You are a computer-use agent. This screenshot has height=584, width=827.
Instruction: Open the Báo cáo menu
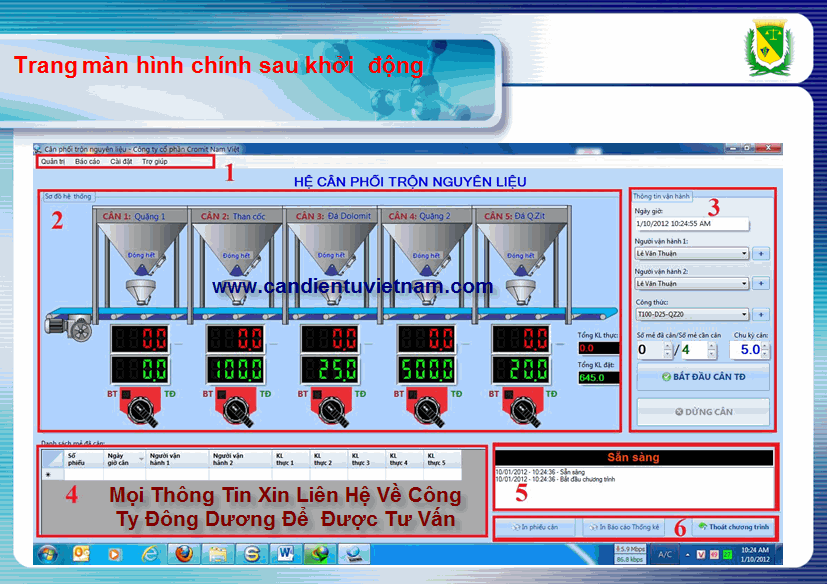87,162
